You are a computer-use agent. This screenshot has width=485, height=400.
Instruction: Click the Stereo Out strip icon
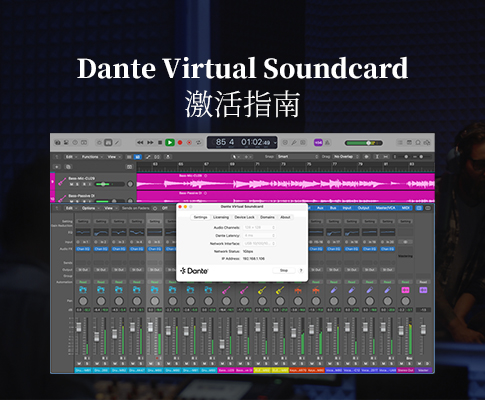point(405,290)
